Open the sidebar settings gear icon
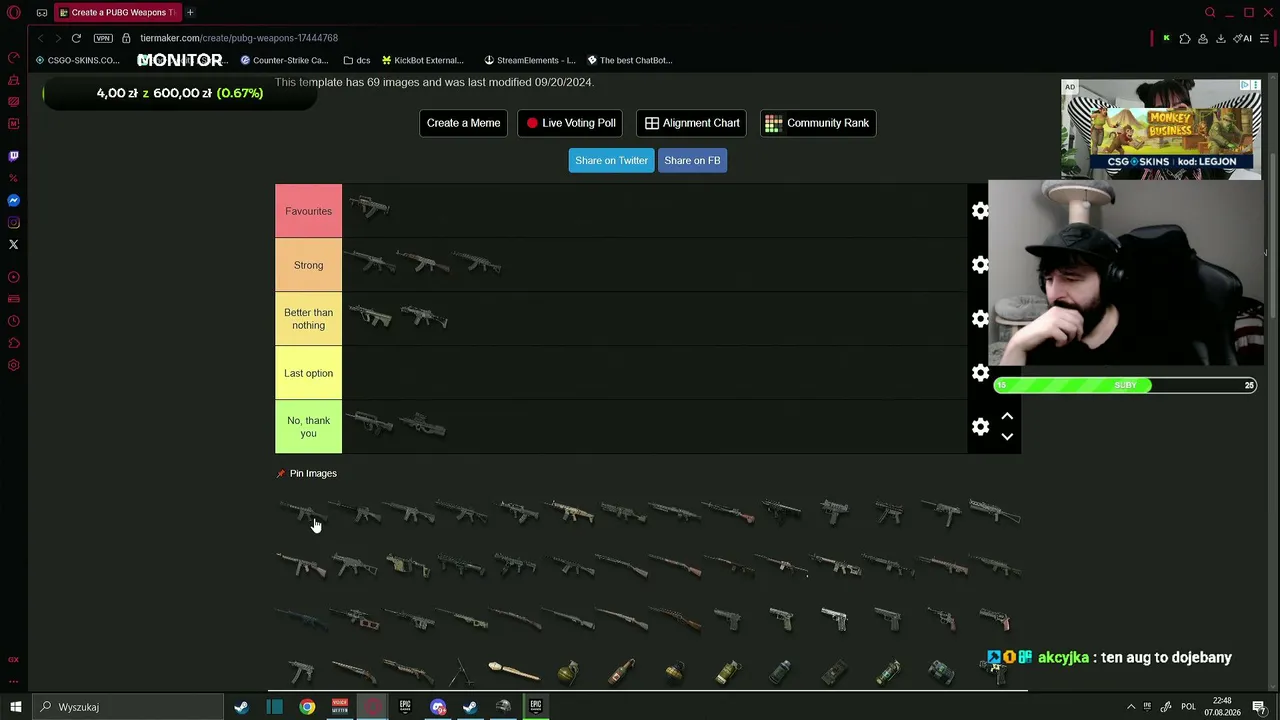The image size is (1280, 720). 14,365
